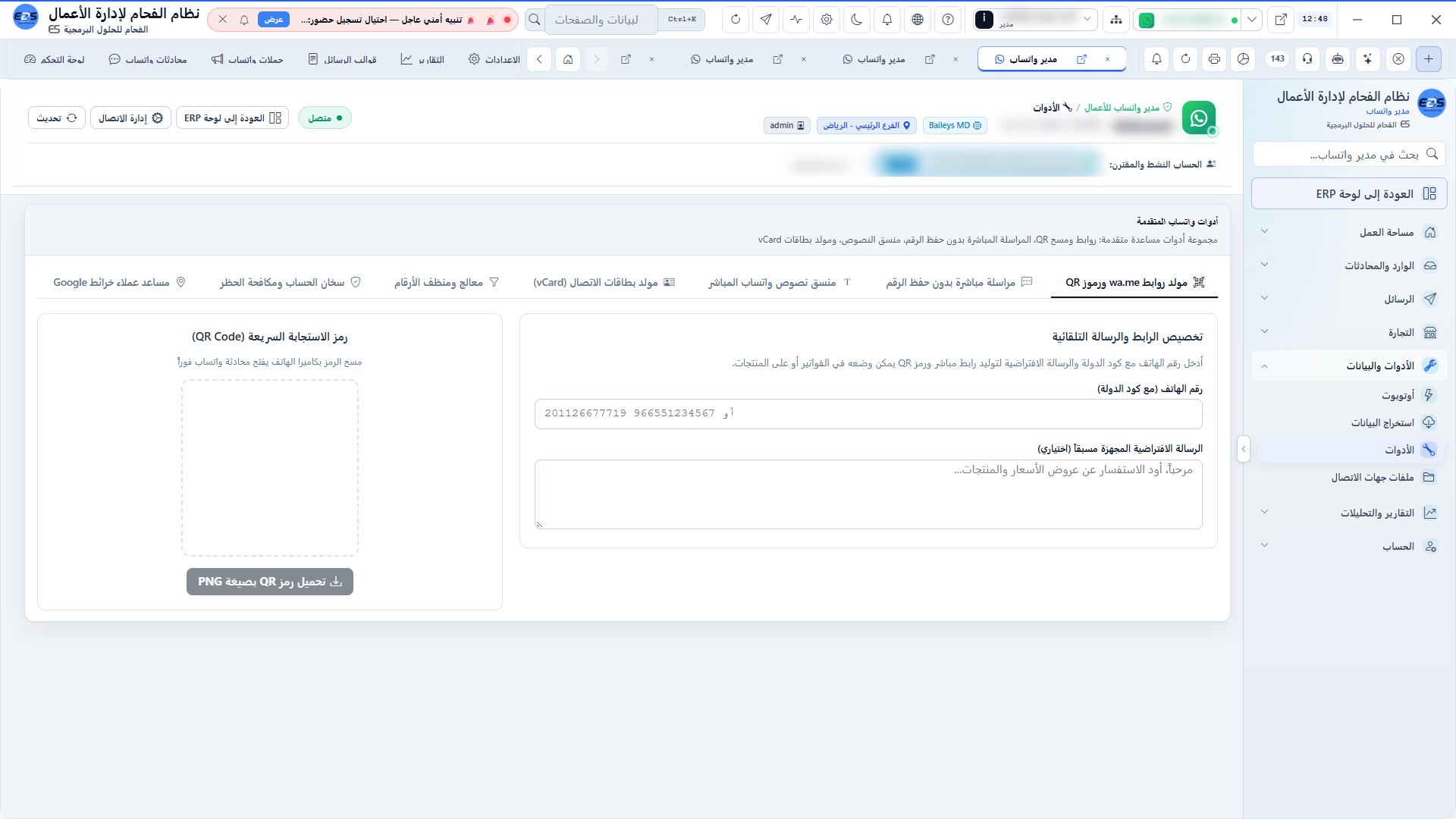Click the headset support icon
This screenshot has height=819, width=1456.
click(x=1307, y=59)
